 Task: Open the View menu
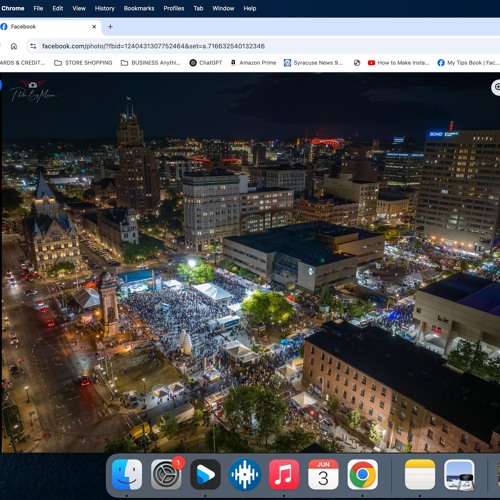(x=79, y=8)
